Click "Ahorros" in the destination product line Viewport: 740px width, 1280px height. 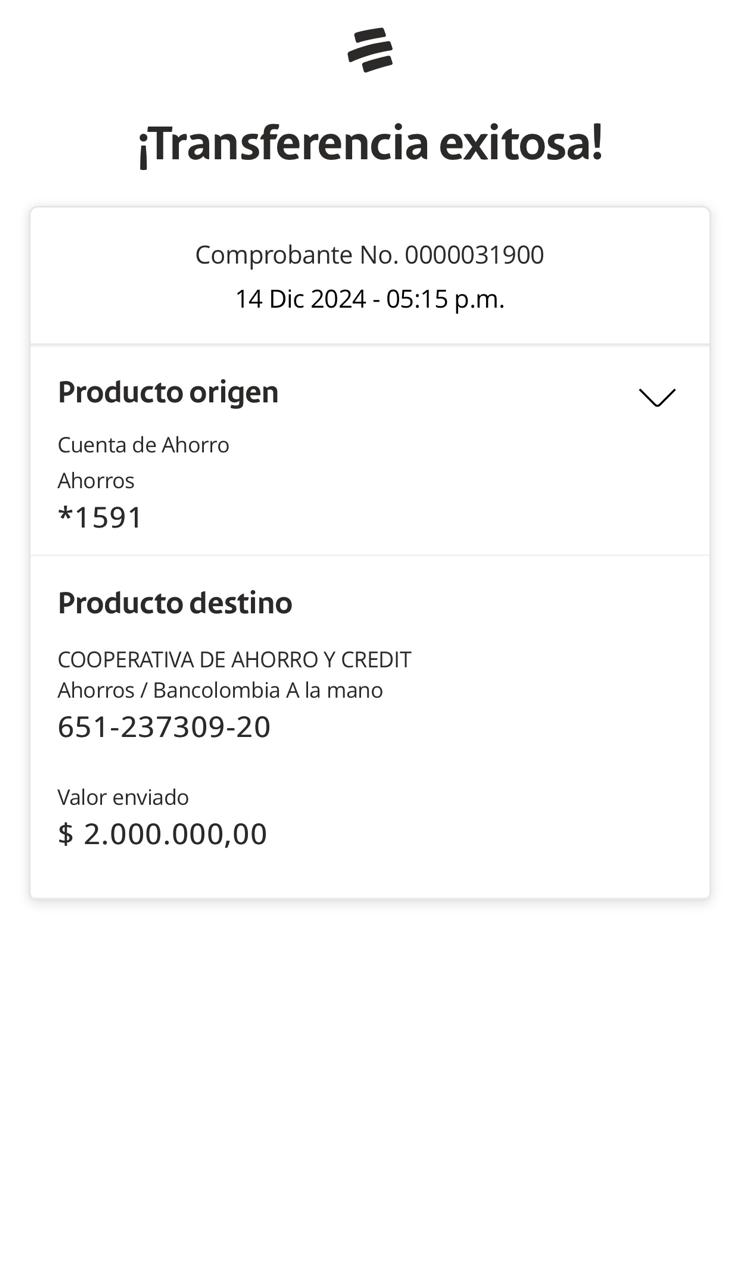[x=96, y=690]
